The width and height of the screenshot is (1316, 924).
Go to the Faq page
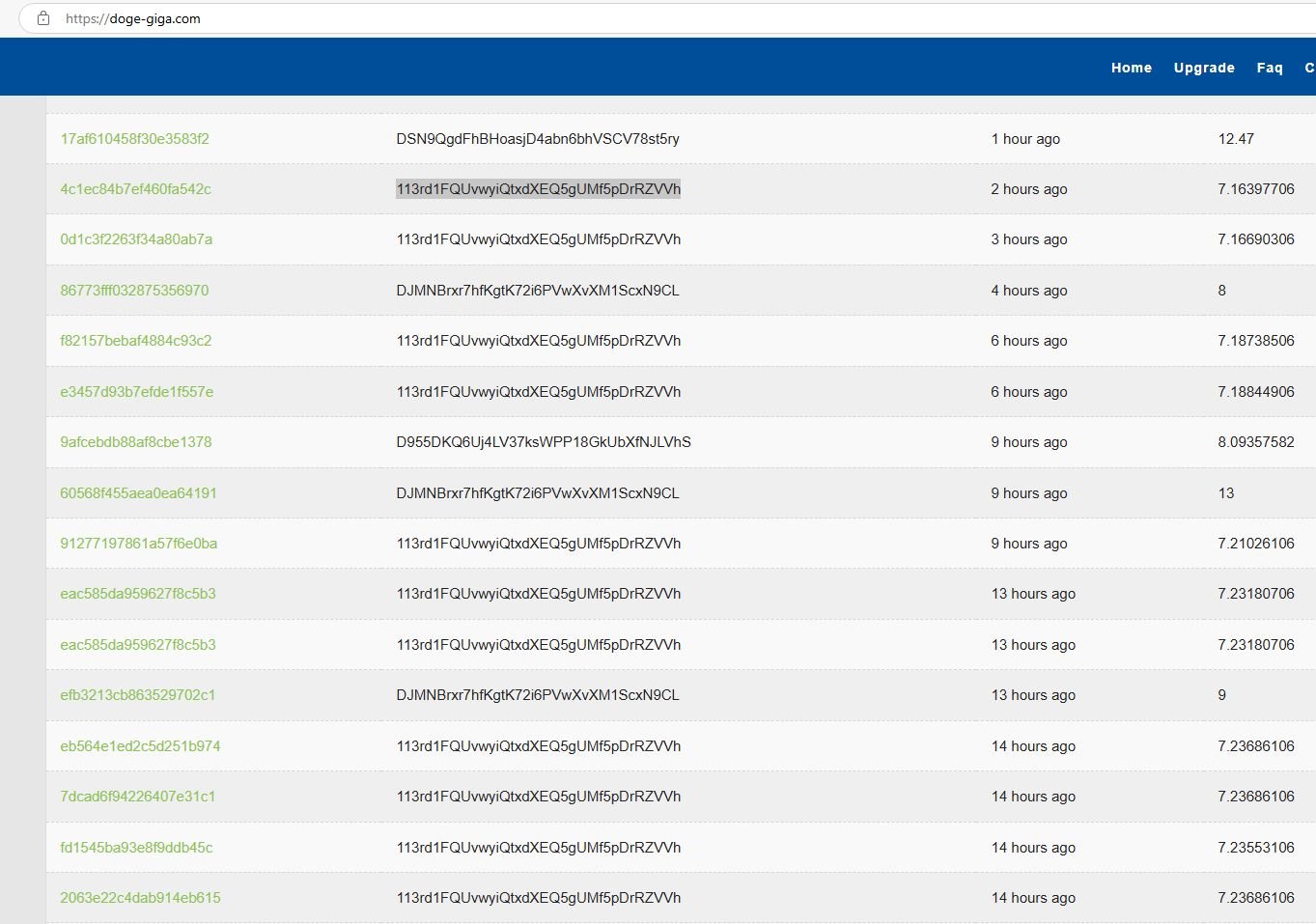coord(1269,68)
